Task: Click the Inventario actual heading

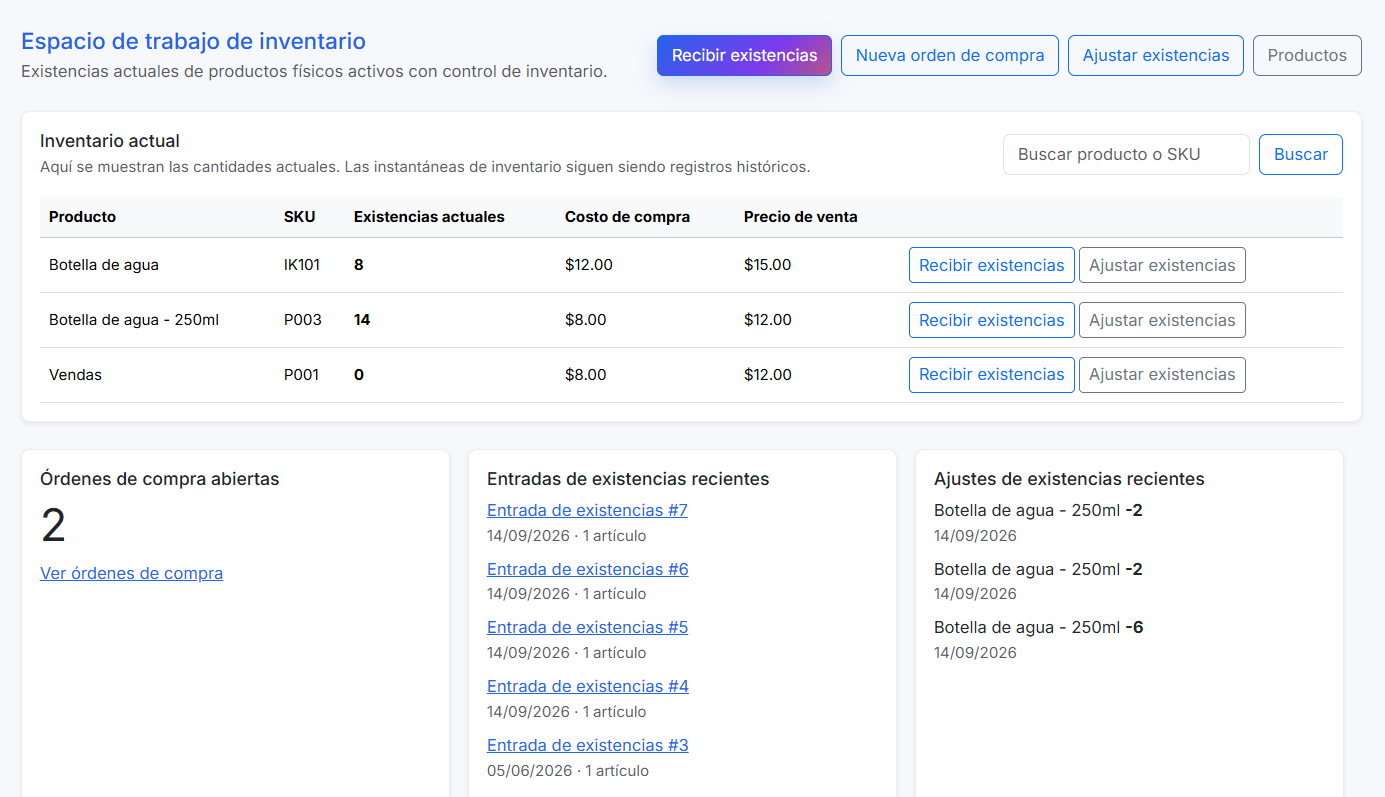Action: pyautogui.click(x=110, y=141)
